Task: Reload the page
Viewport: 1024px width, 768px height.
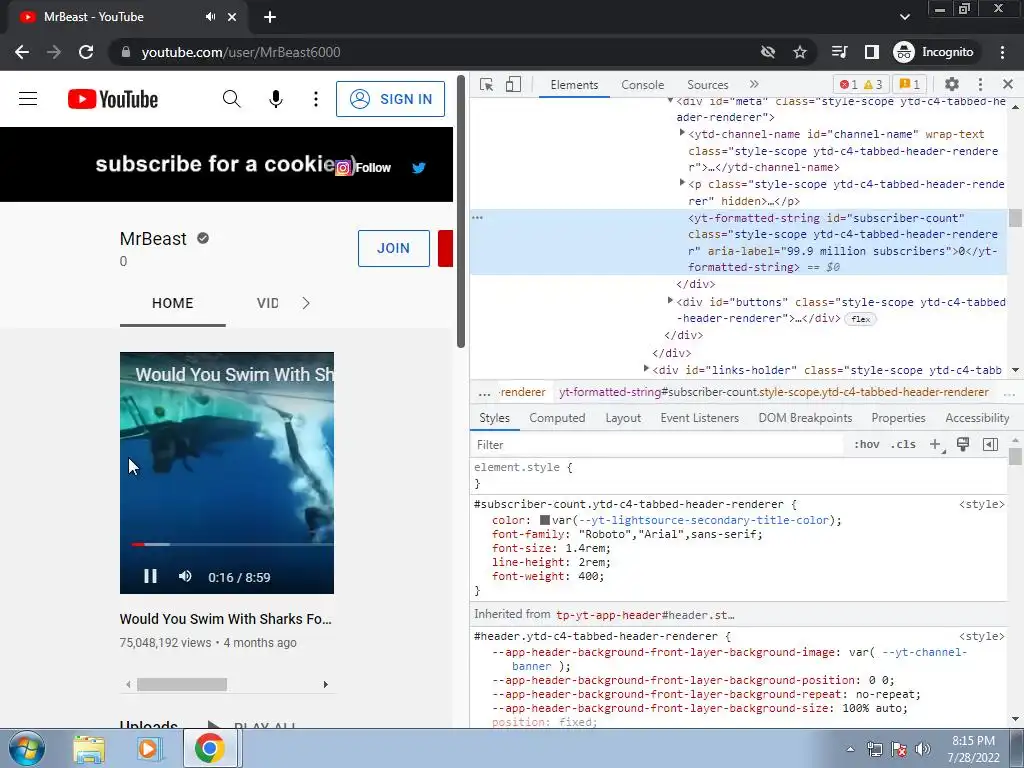Action: pyautogui.click(x=86, y=52)
